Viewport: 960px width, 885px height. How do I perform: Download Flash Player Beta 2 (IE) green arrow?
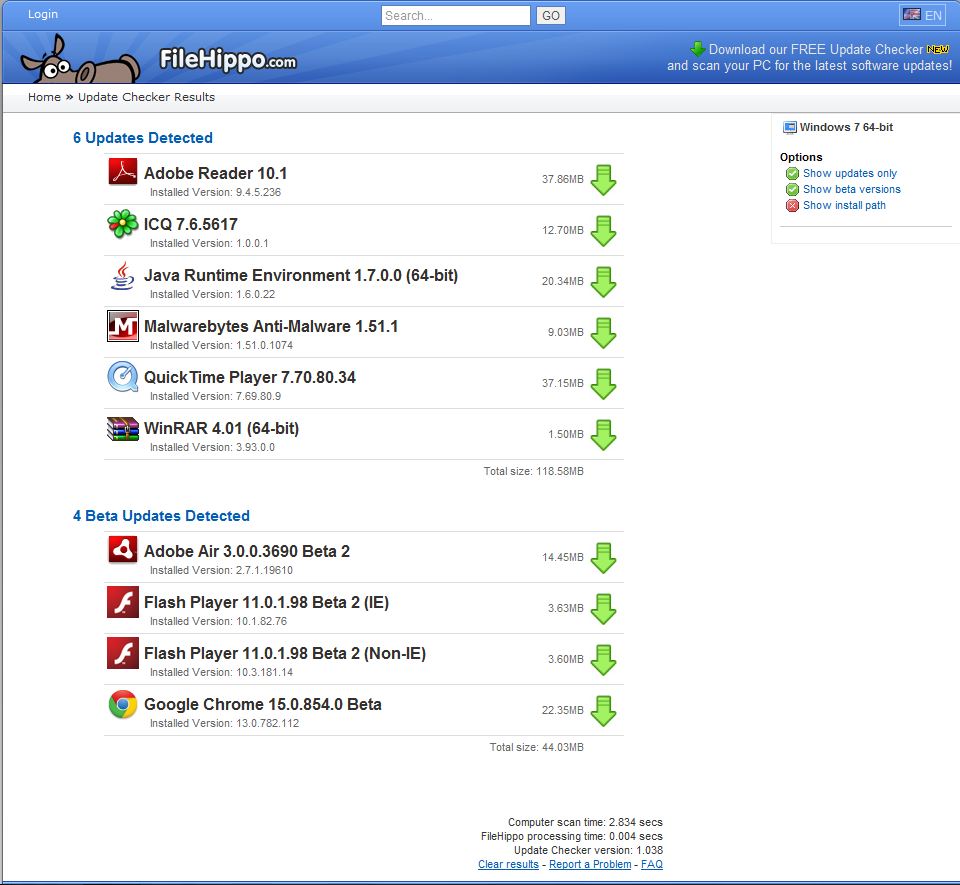pos(603,609)
